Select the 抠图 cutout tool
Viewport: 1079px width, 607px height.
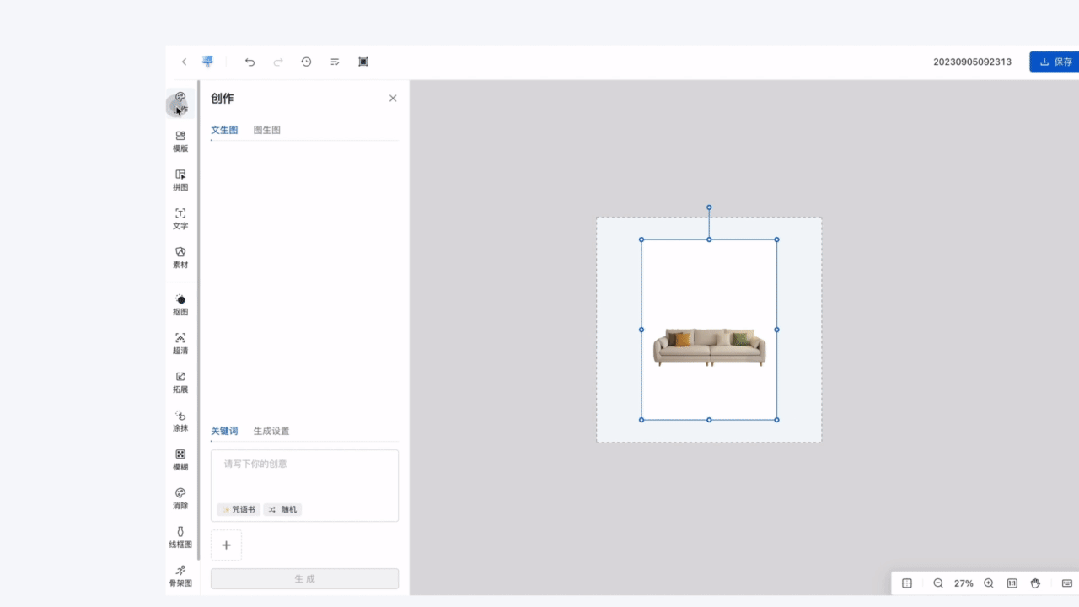pos(180,304)
